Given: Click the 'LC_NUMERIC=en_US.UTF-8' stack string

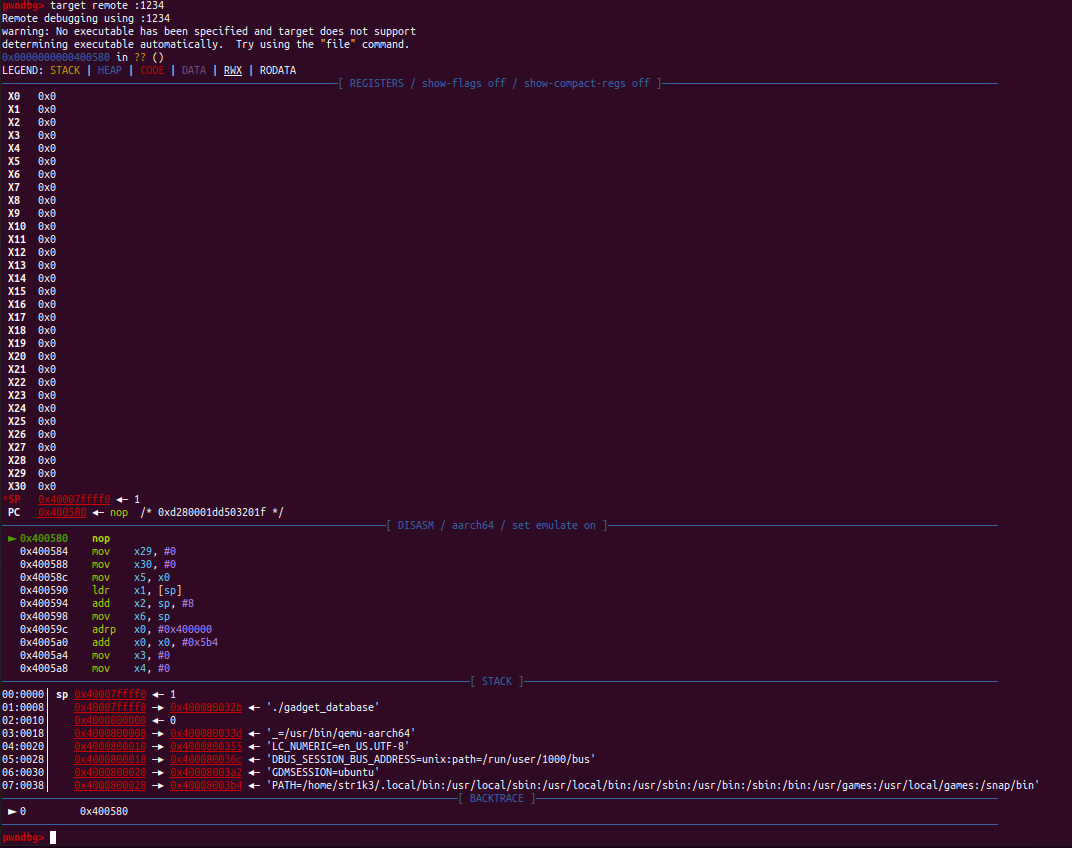Looking at the screenshot, I should coord(337,746).
